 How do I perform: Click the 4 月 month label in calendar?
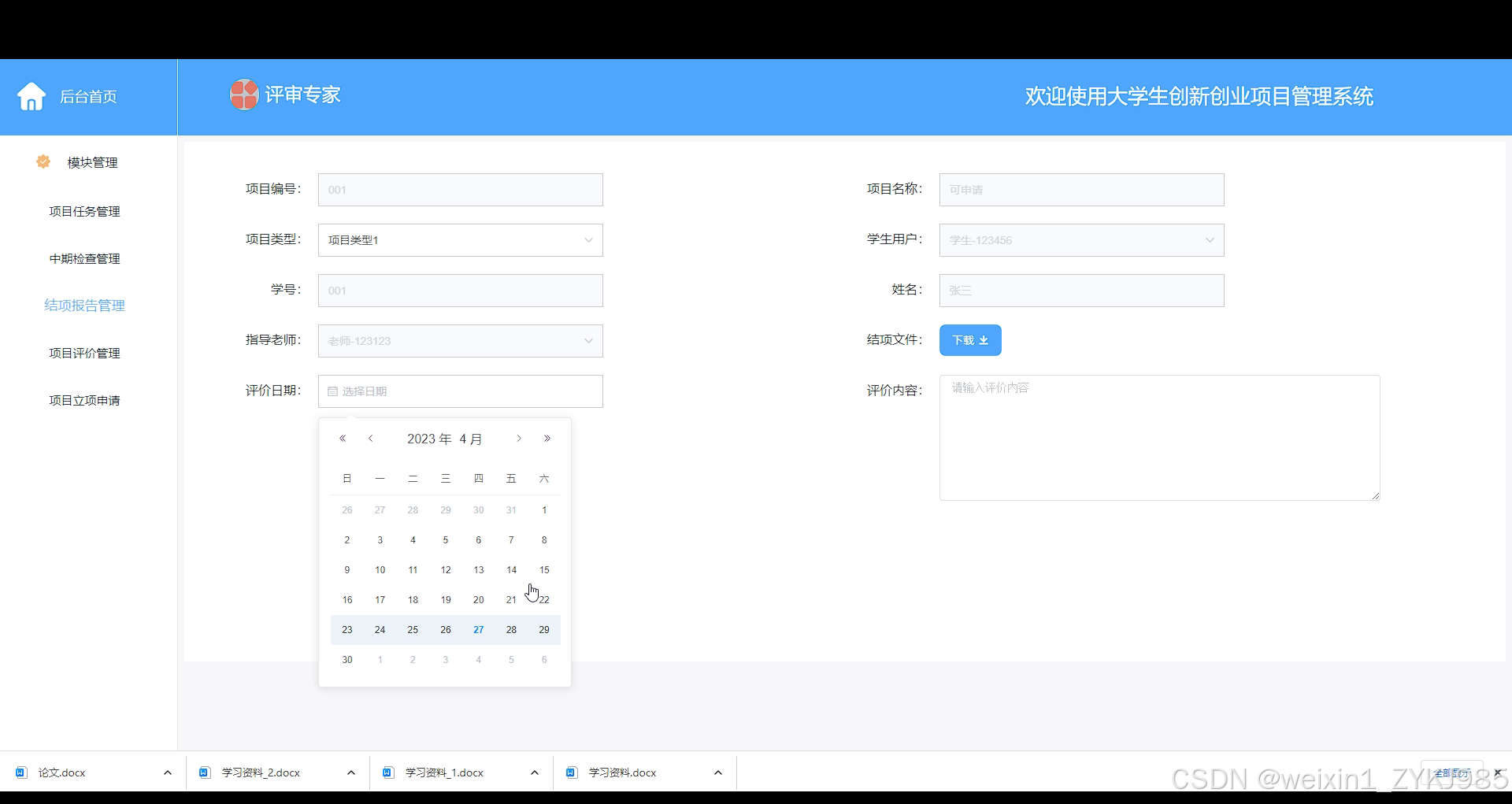(x=471, y=439)
